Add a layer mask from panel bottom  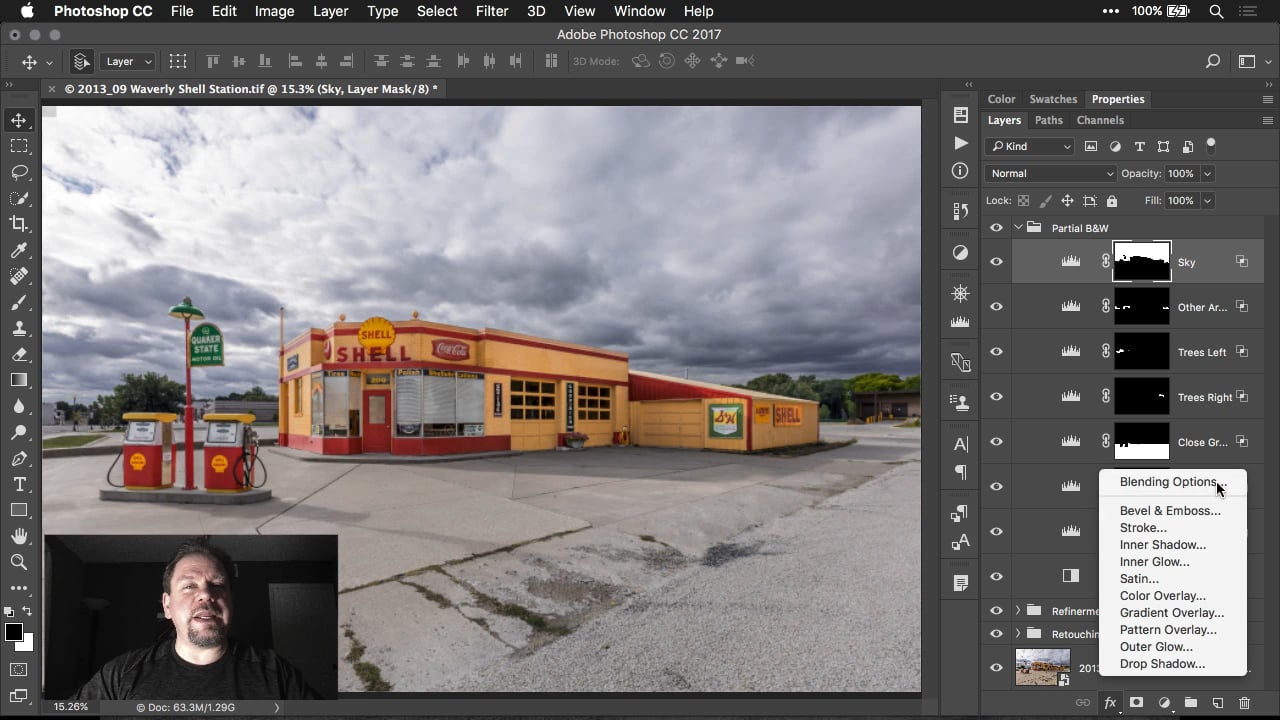tap(1137, 703)
